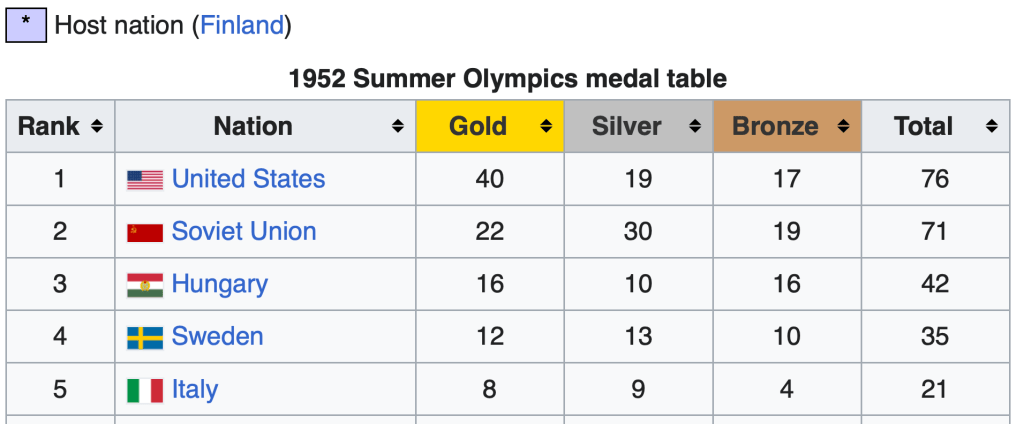Image resolution: width=1024 pixels, height=424 pixels.
Task: Click the Hungary flag icon
Action: [x=145, y=285]
